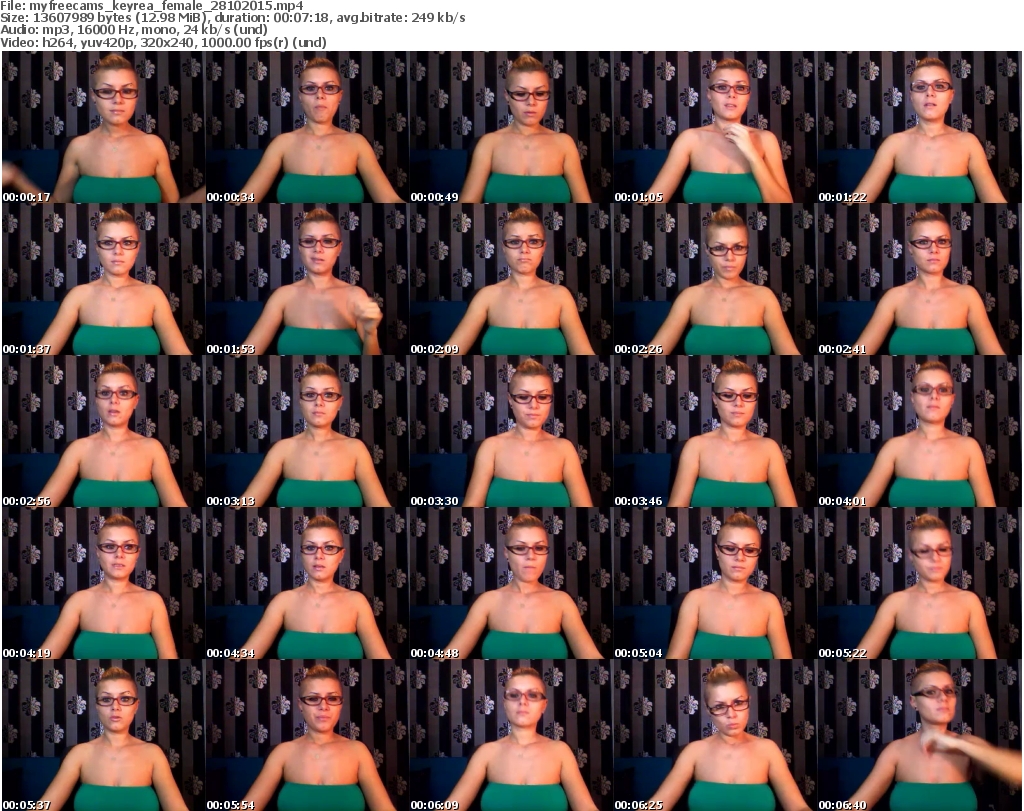Screen dimensions: 1024x811
Task: Click the 00:04:19 frame
Action: point(103,584)
